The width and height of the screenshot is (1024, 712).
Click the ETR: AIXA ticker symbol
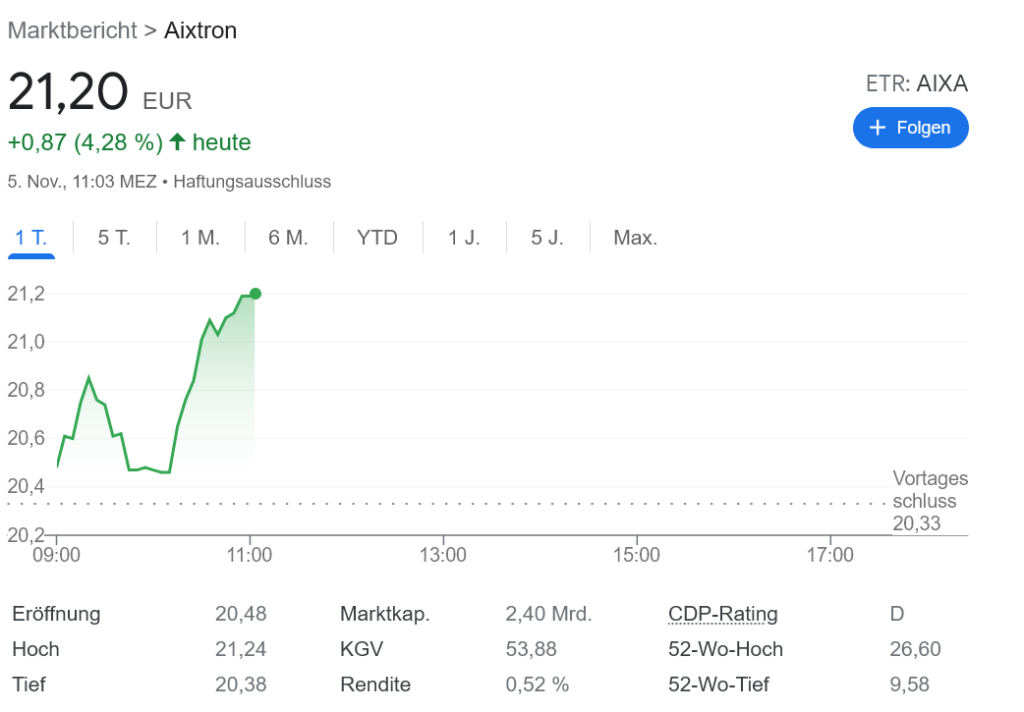[916, 84]
